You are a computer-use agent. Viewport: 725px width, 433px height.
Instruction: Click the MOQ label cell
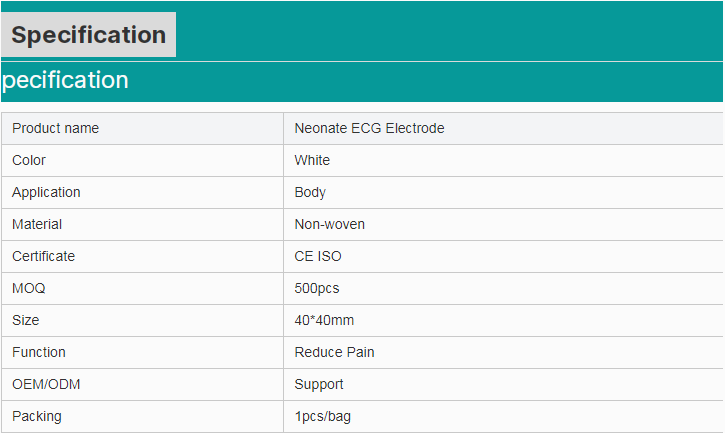click(29, 288)
